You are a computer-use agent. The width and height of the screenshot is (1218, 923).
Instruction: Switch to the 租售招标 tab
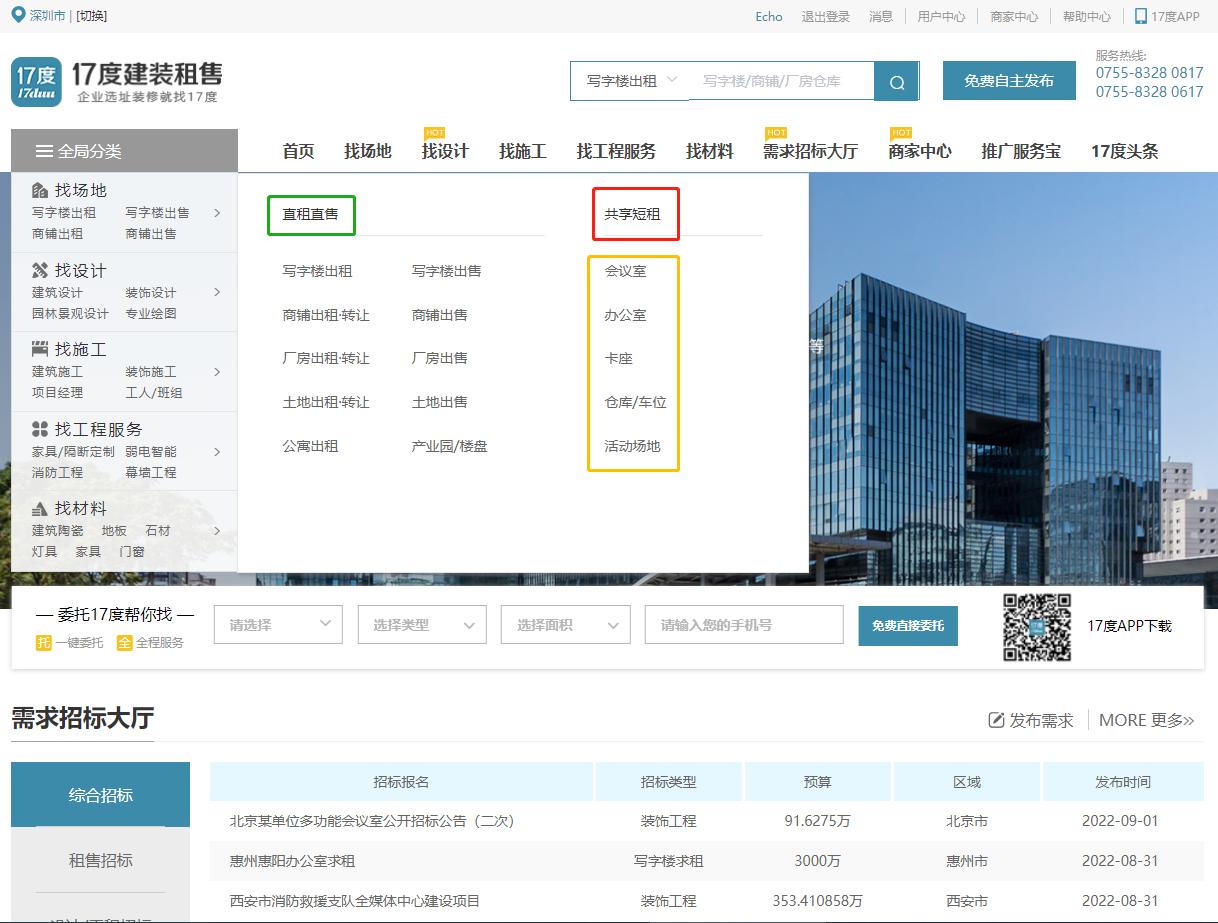tap(99, 860)
